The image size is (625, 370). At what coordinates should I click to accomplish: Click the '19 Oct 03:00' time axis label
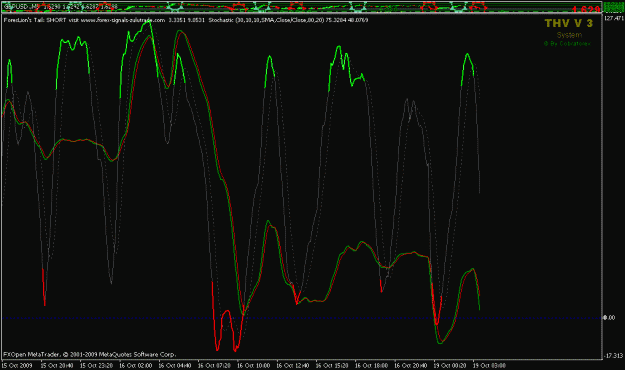pyautogui.click(x=489, y=365)
